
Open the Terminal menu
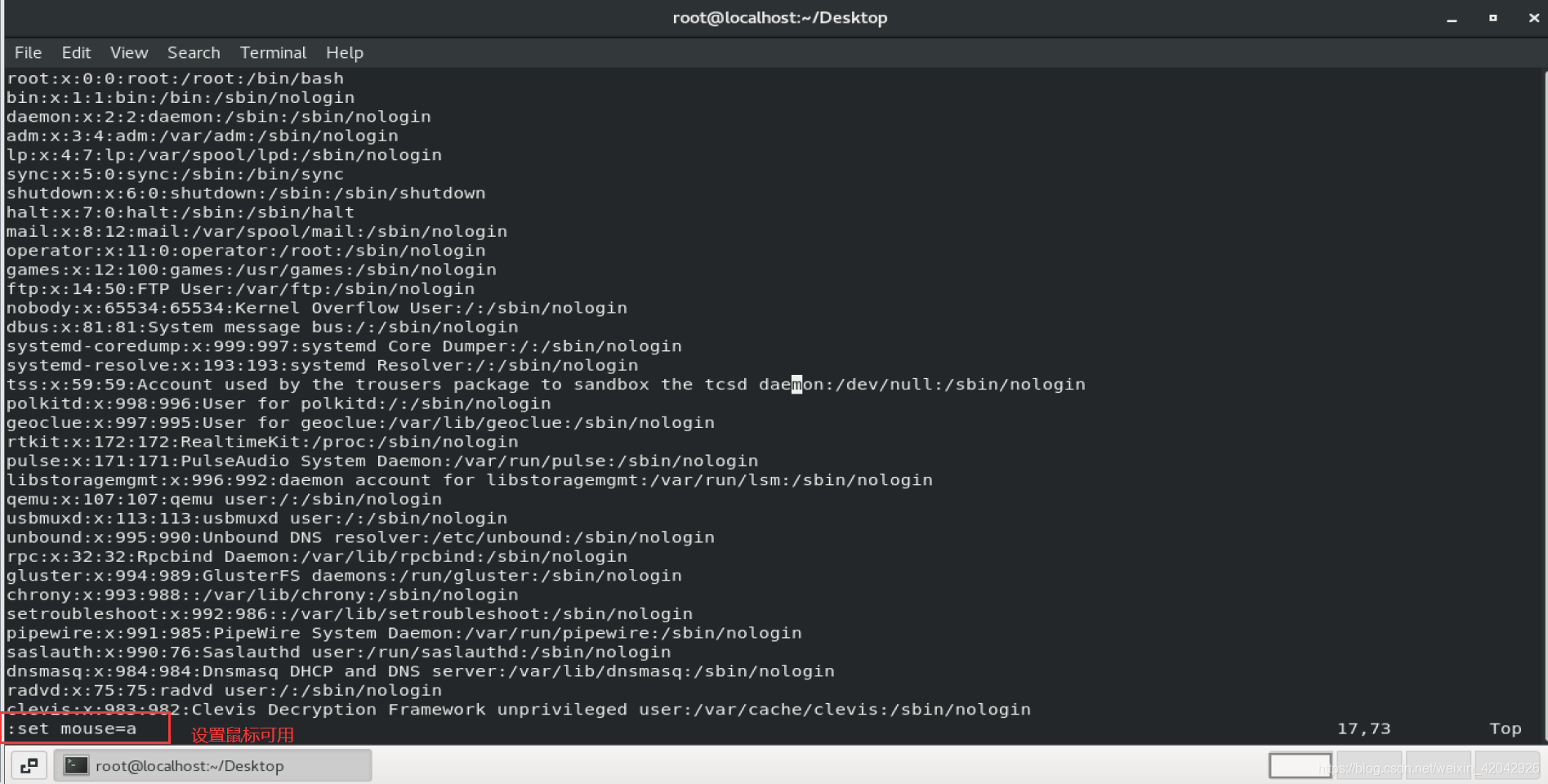273,52
